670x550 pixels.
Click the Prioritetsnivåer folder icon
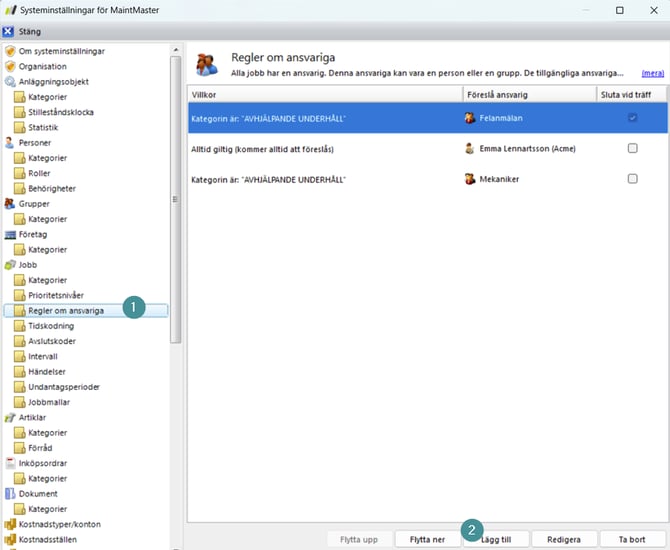click(x=20, y=295)
